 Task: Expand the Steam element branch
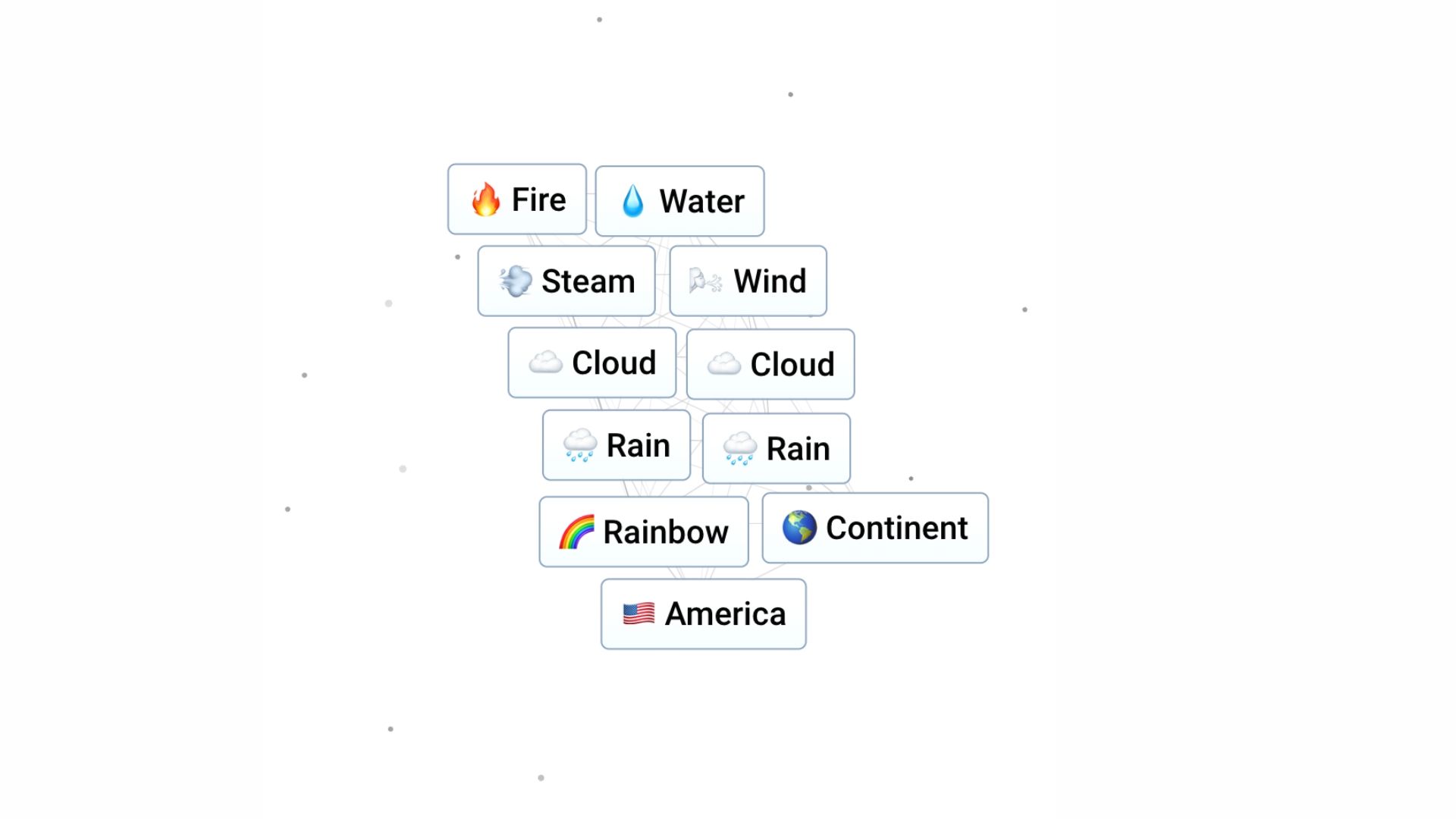pos(565,281)
